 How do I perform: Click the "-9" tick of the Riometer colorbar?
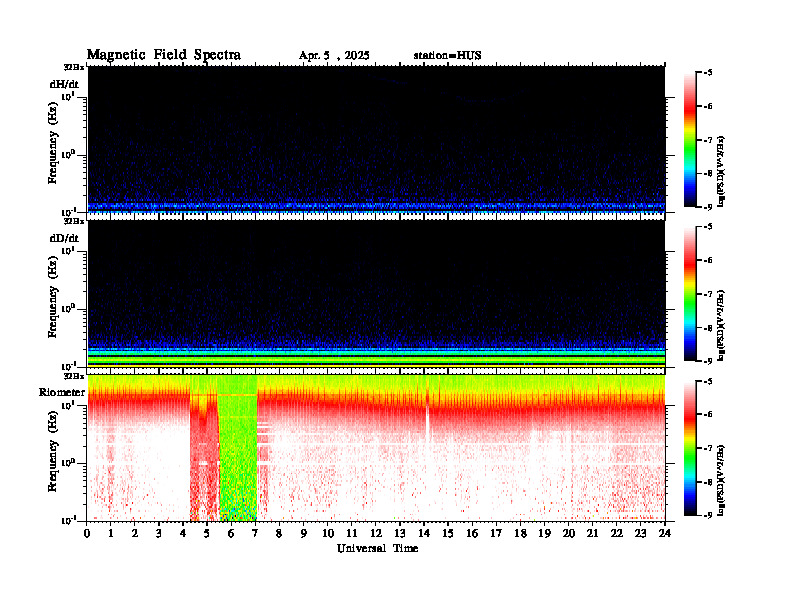point(708,515)
